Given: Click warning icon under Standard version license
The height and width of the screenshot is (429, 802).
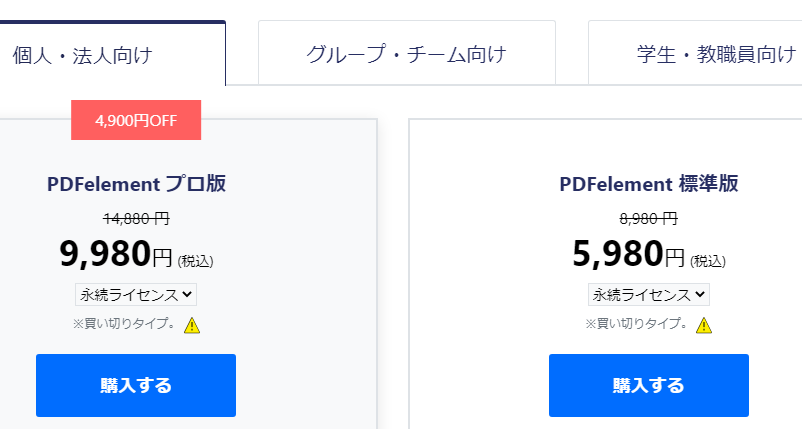Looking at the screenshot, I should [704, 325].
